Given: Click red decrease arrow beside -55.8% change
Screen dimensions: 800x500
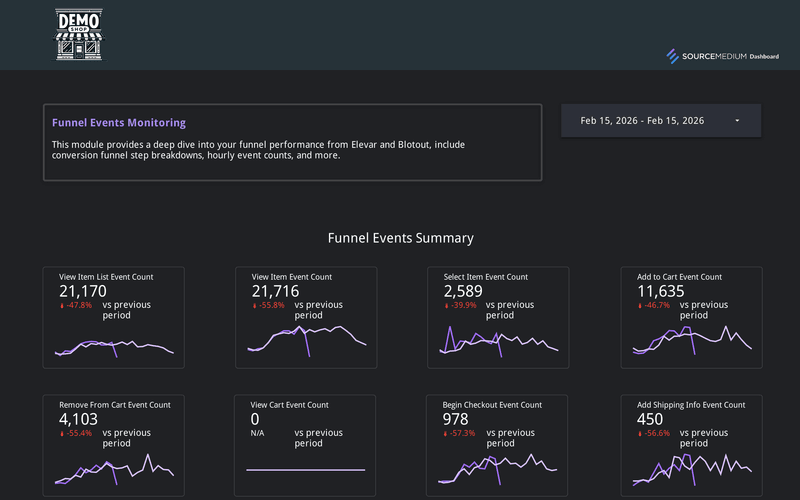Looking at the screenshot, I should (x=254, y=306).
